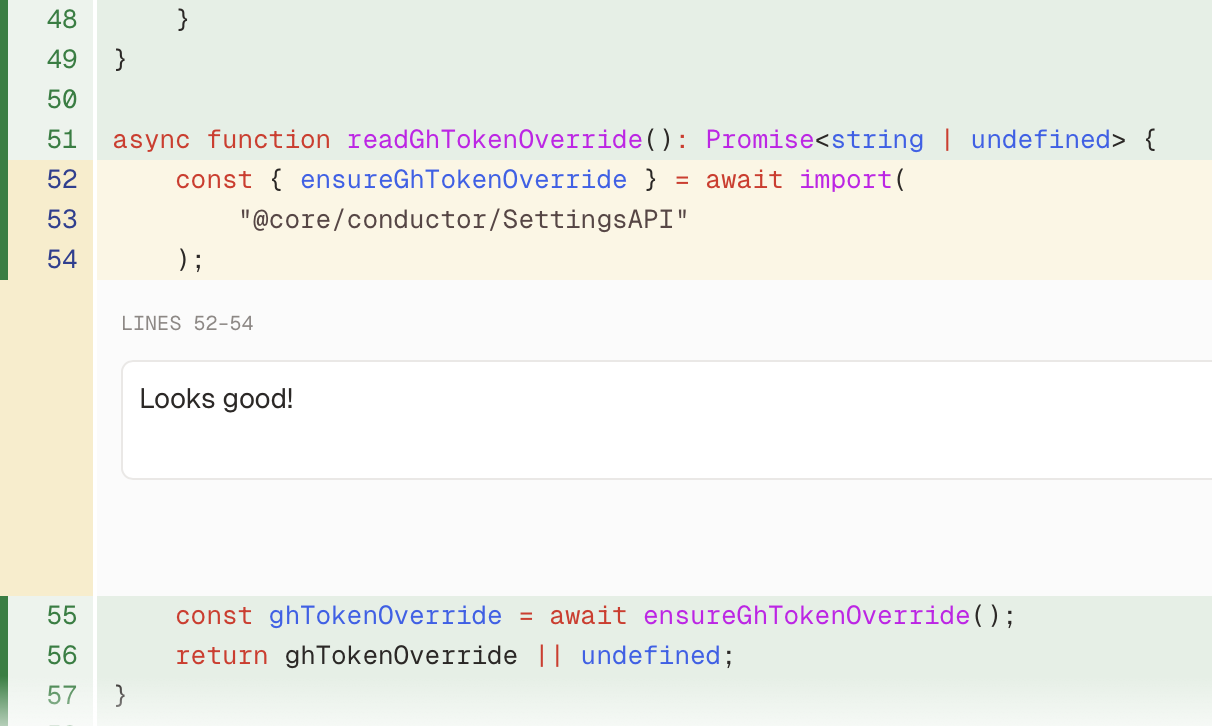Click the Promise return type on line 51
Screen dimensions: 1212x726
[x=760, y=139]
